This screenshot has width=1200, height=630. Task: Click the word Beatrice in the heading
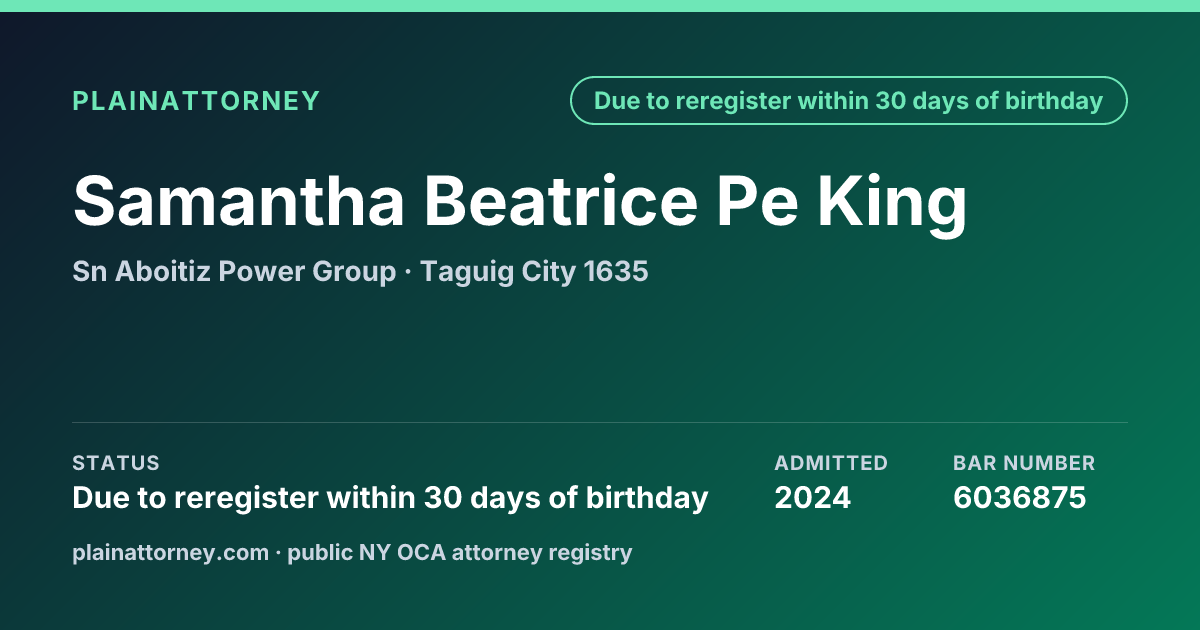pos(559,201)
